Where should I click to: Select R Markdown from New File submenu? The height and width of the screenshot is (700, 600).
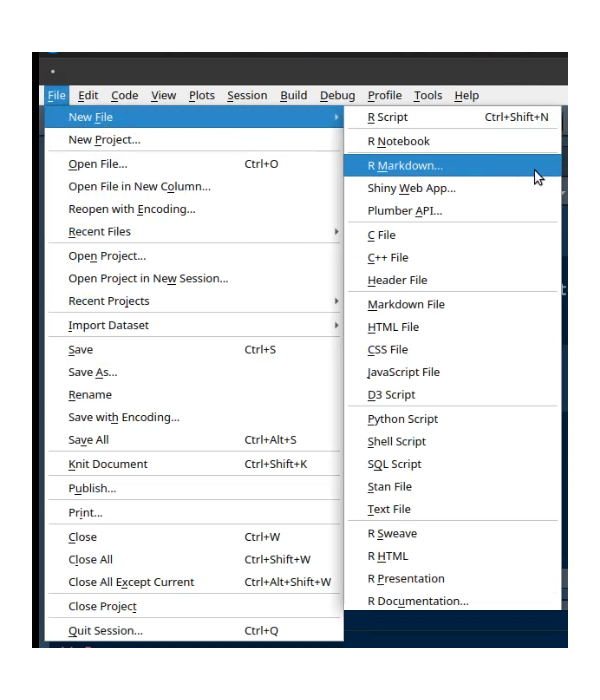pos(405,165)
